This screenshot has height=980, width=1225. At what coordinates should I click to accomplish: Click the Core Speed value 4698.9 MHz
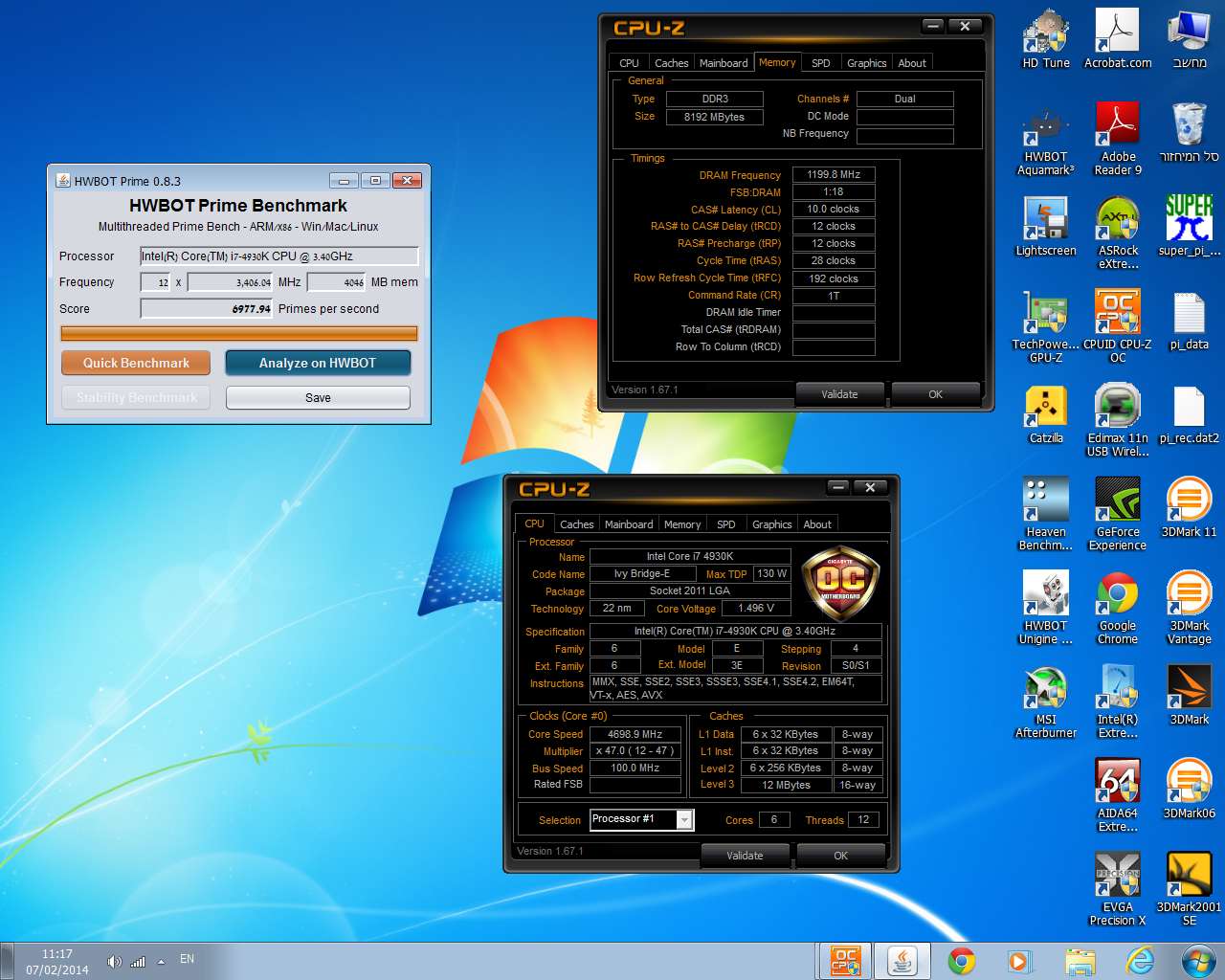point(635,734)
